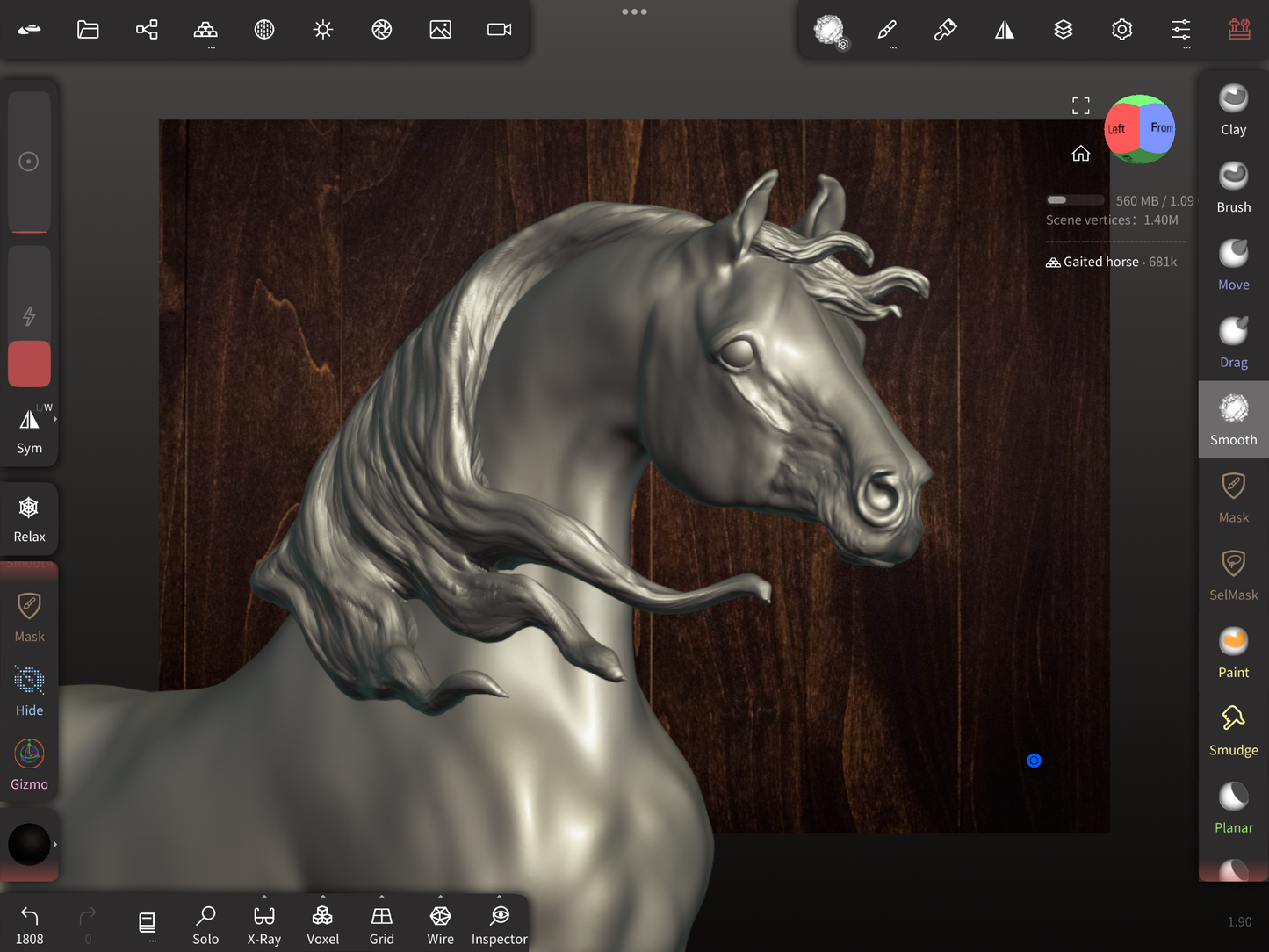Open the Paint tool
Screen dimensions: 1269x952
[1233, 652]
